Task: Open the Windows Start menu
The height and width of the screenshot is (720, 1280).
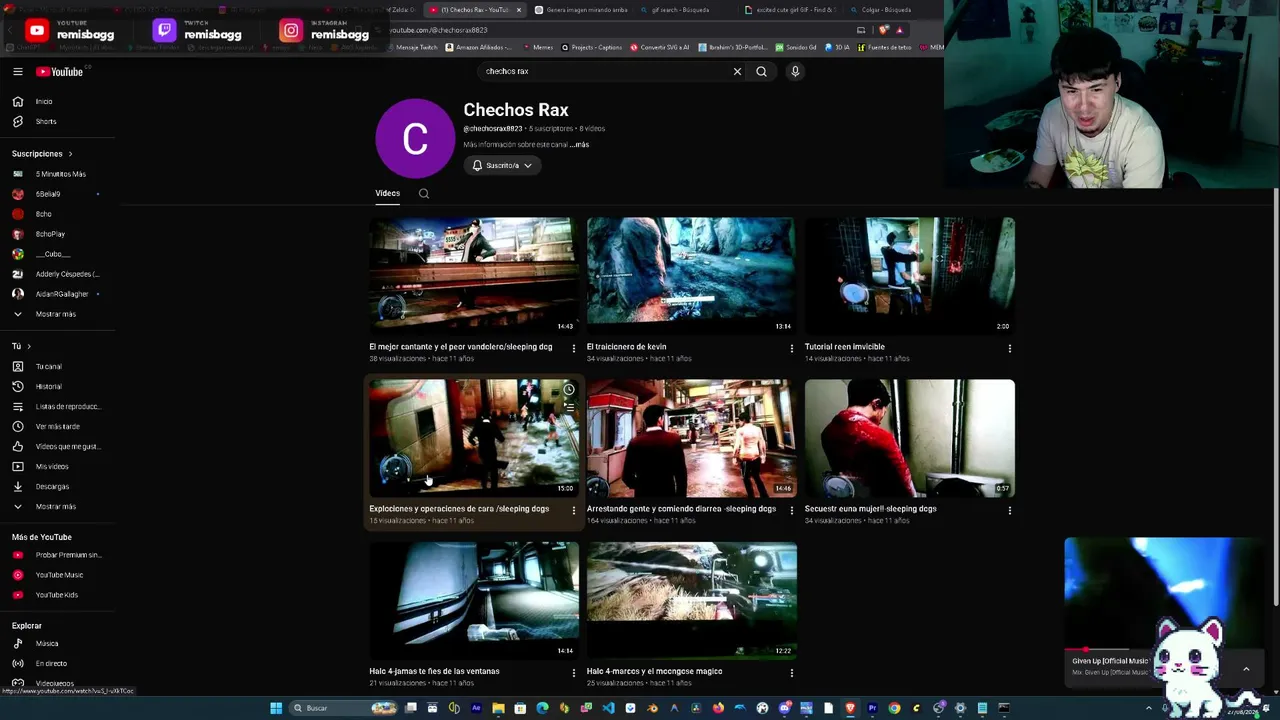Action: 276,708
